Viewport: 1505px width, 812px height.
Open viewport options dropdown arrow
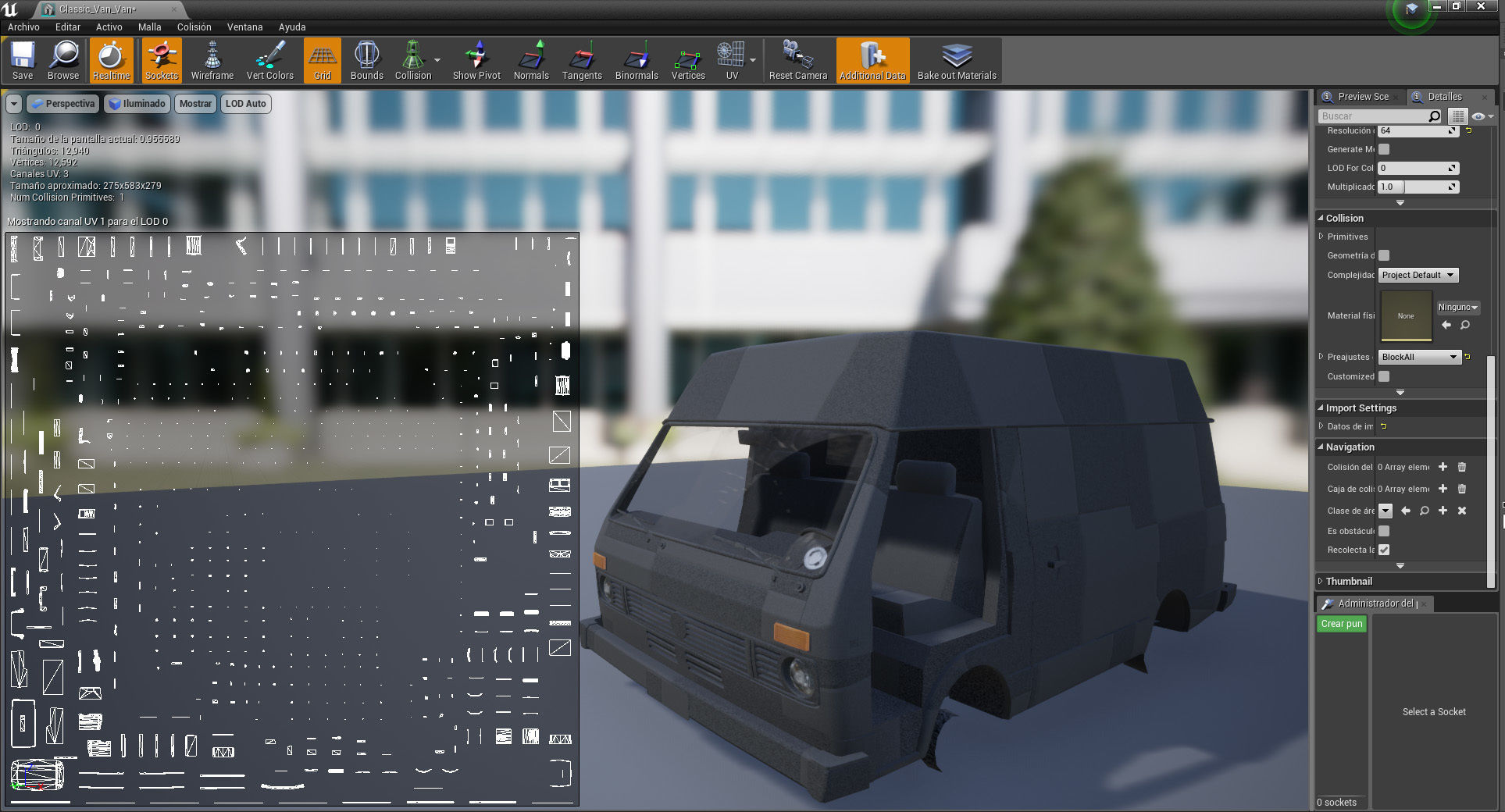(14, 104)
